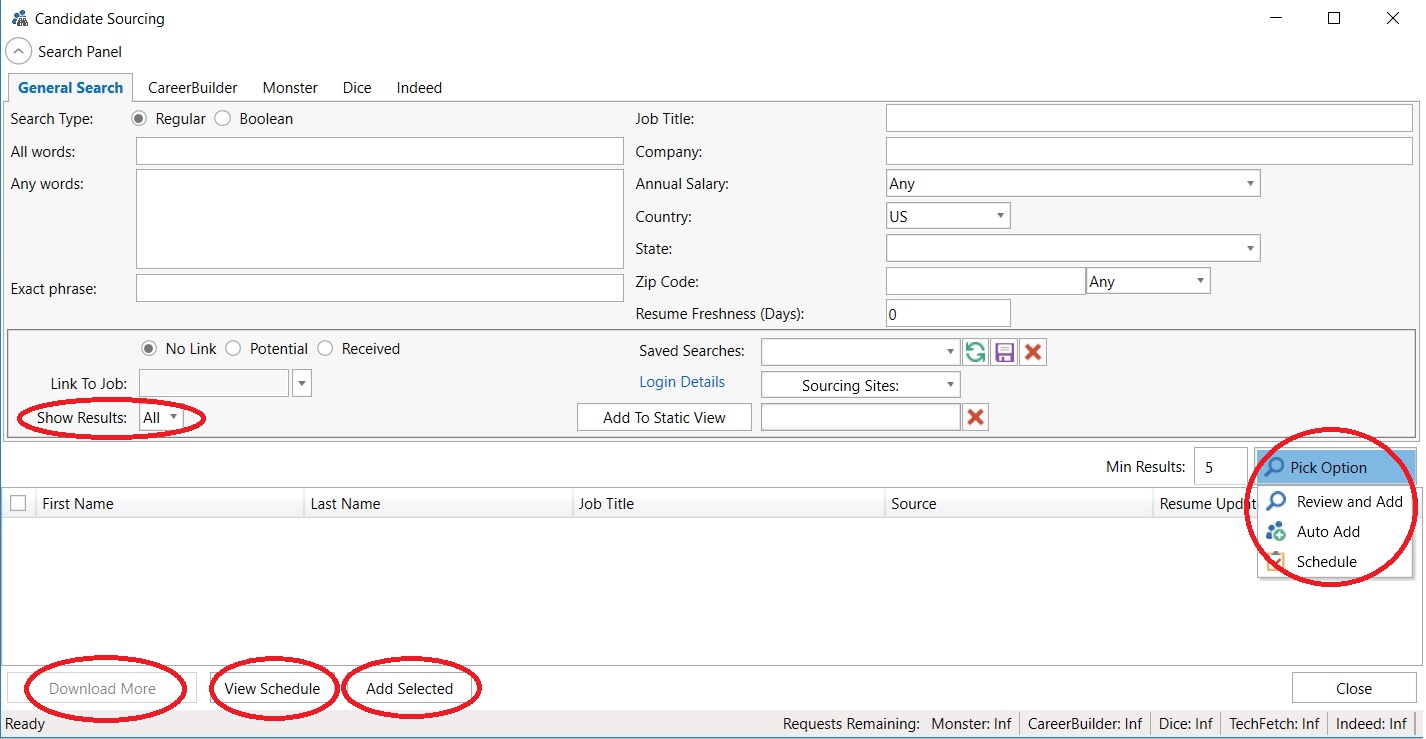Choose Schedule menu option
This screenshot has height=739, width=1426.
pyautogui.click(x=1335, y=562)
